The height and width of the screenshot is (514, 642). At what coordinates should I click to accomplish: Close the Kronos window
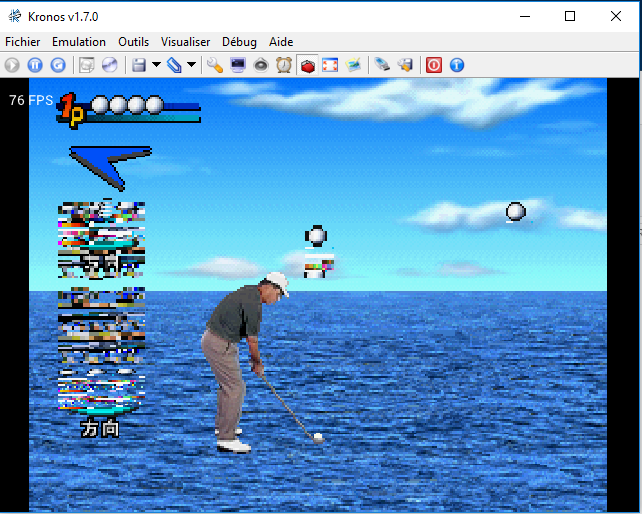(x=616, y=16)
